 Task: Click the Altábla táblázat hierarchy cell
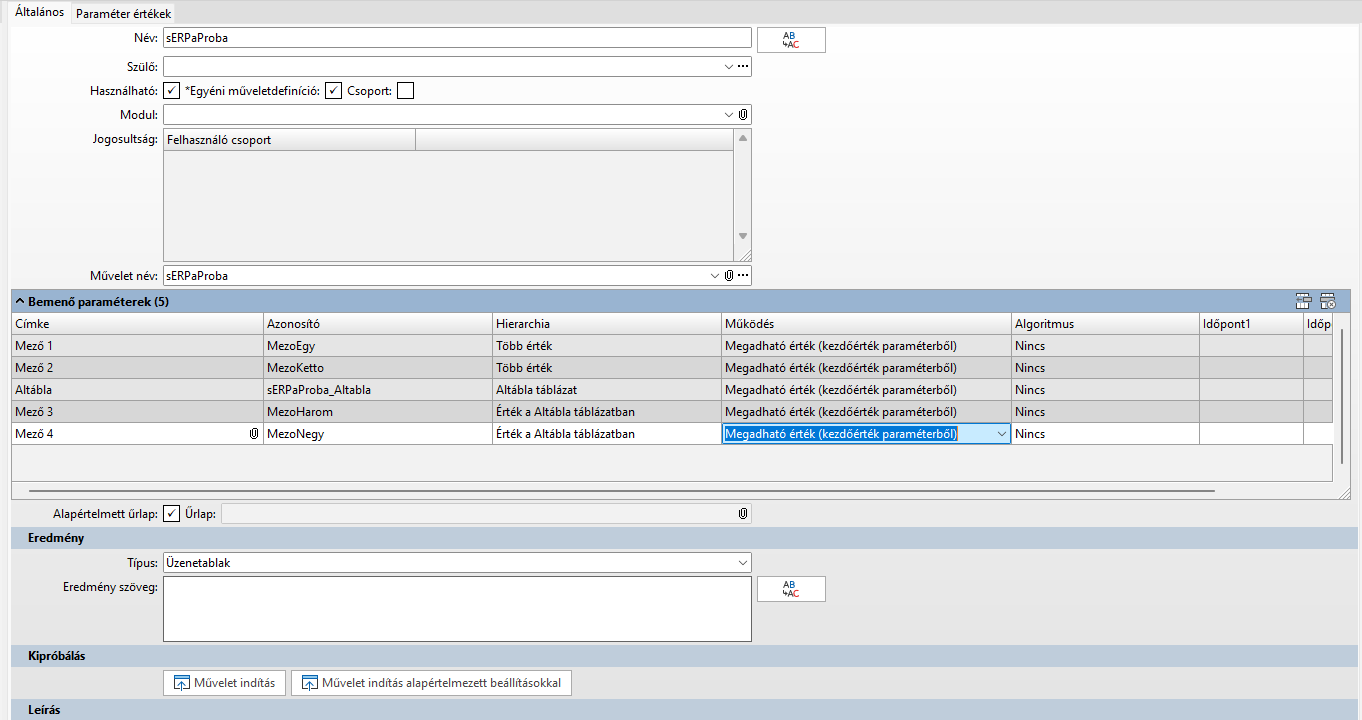[x=607, y=390]
